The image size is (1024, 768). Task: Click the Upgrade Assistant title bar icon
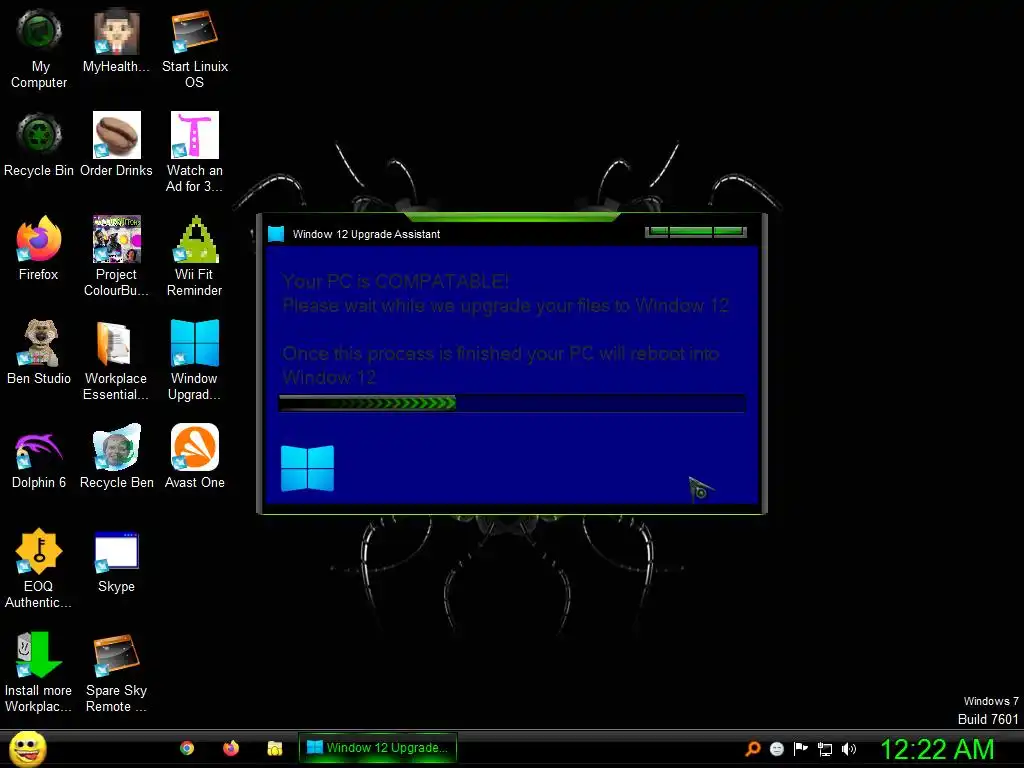point(276,234)
